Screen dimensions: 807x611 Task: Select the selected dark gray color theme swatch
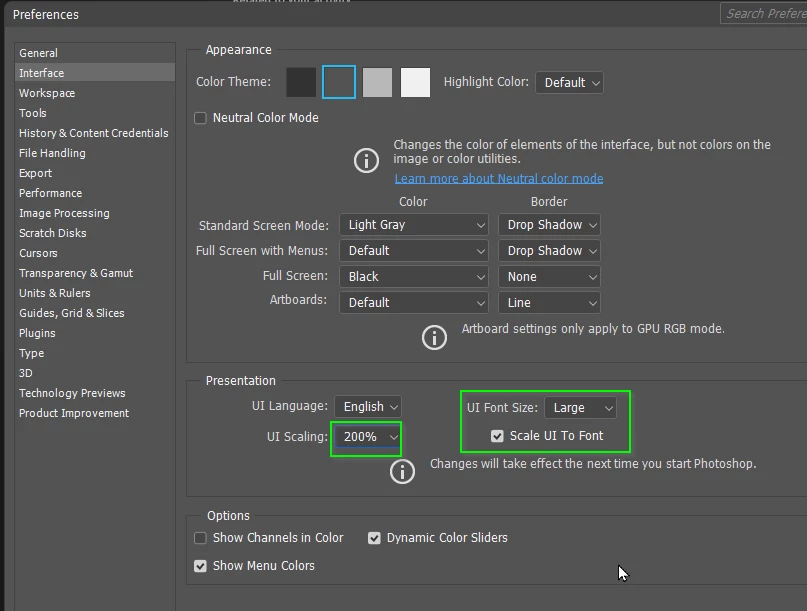pyautogui.click(x=339, y=82)
